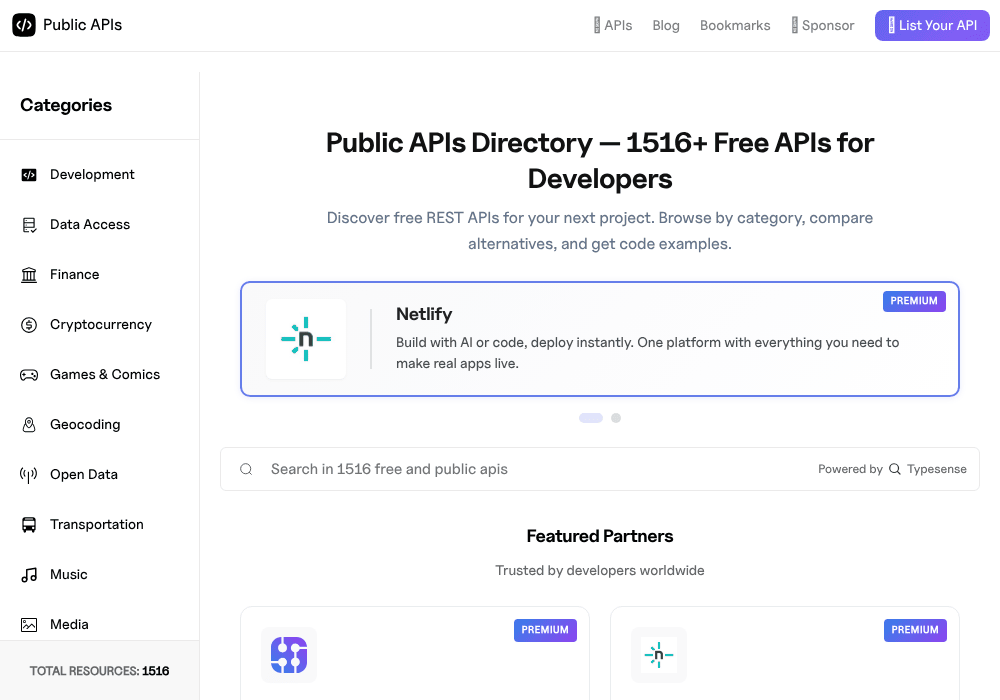The height and width of the screenshot is (700, 1000).
Task: Select the Transportation category
Action: 99,525
